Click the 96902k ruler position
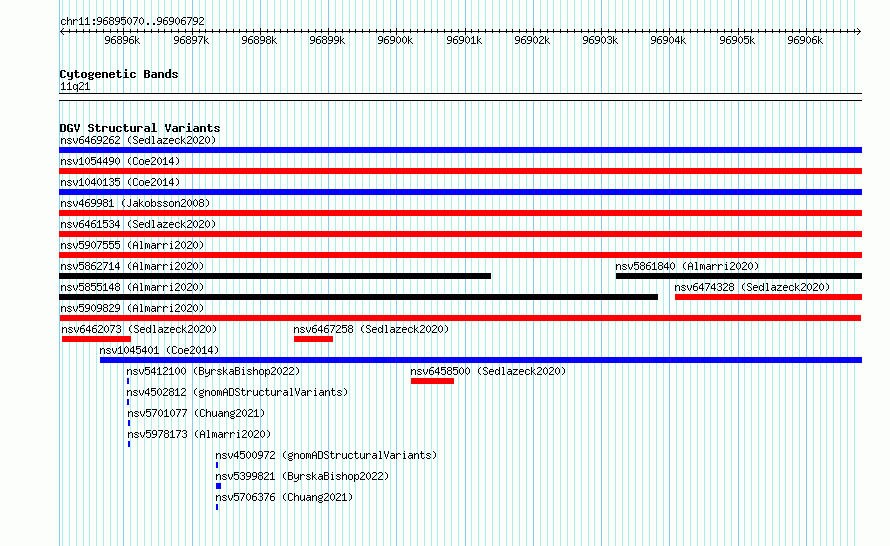The height and width of the screenshot is (546, 890). [x=532, y=40]
